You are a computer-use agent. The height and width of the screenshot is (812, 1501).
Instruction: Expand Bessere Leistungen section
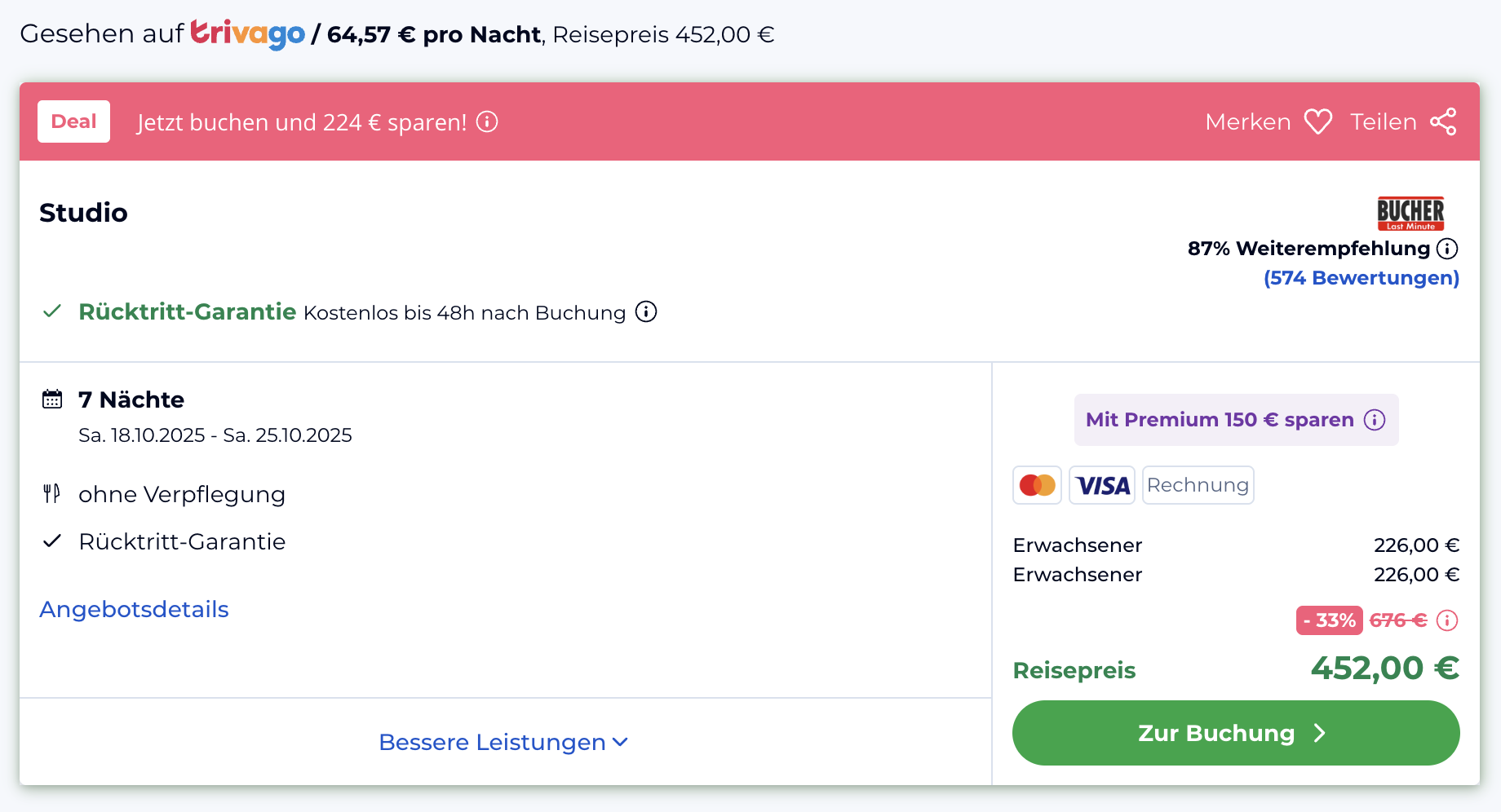click(x=503, y=742)
